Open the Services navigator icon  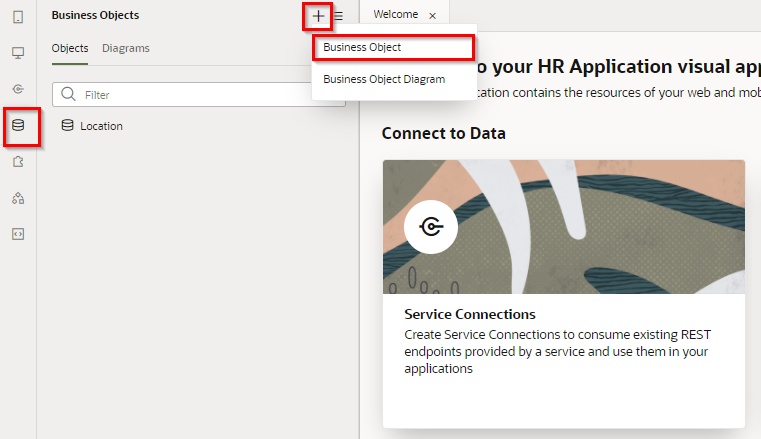point(18,89)
